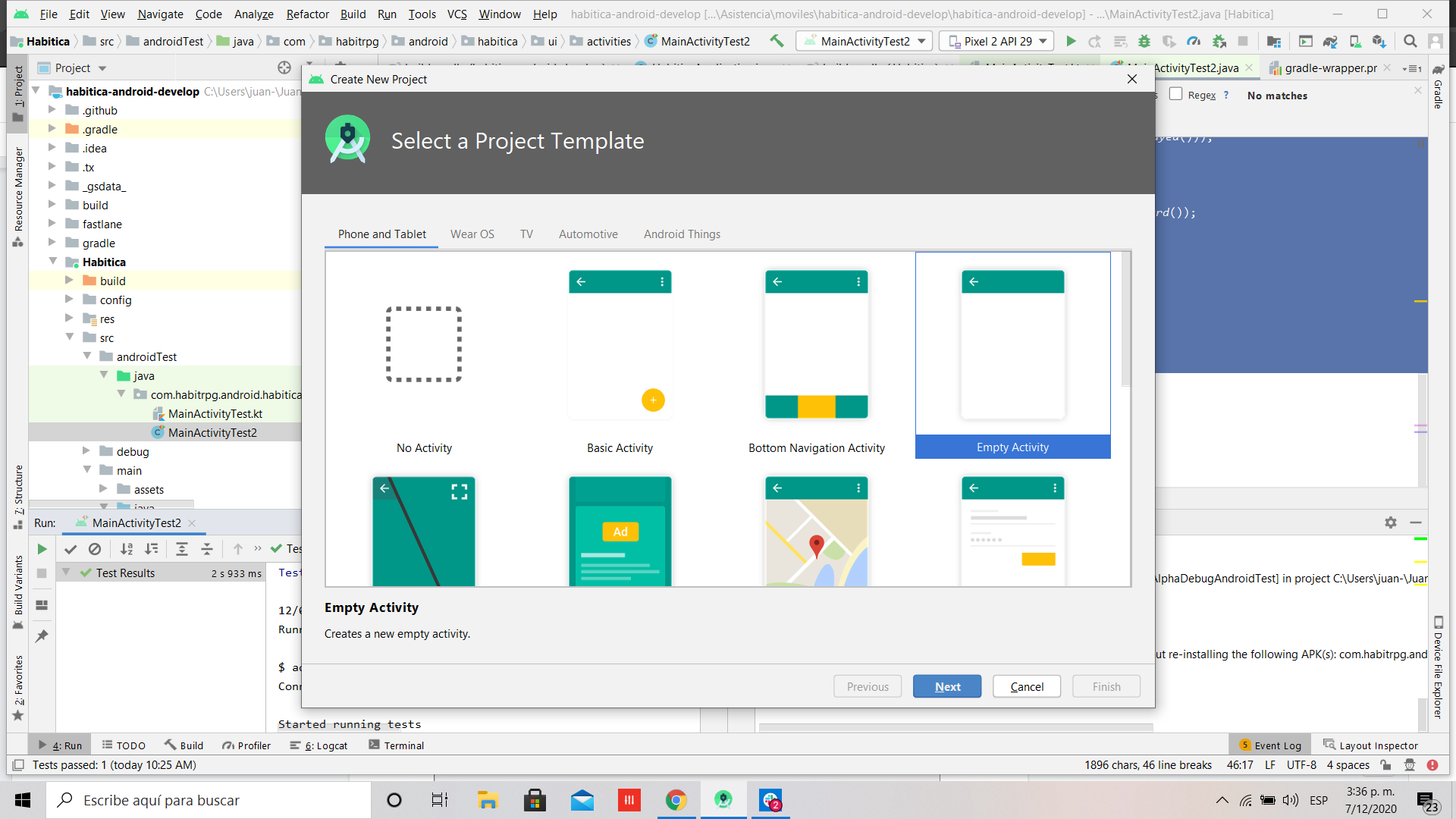Open the Refactor menu
Viewport: 1456px width, 819px height.
pos(307,14)
